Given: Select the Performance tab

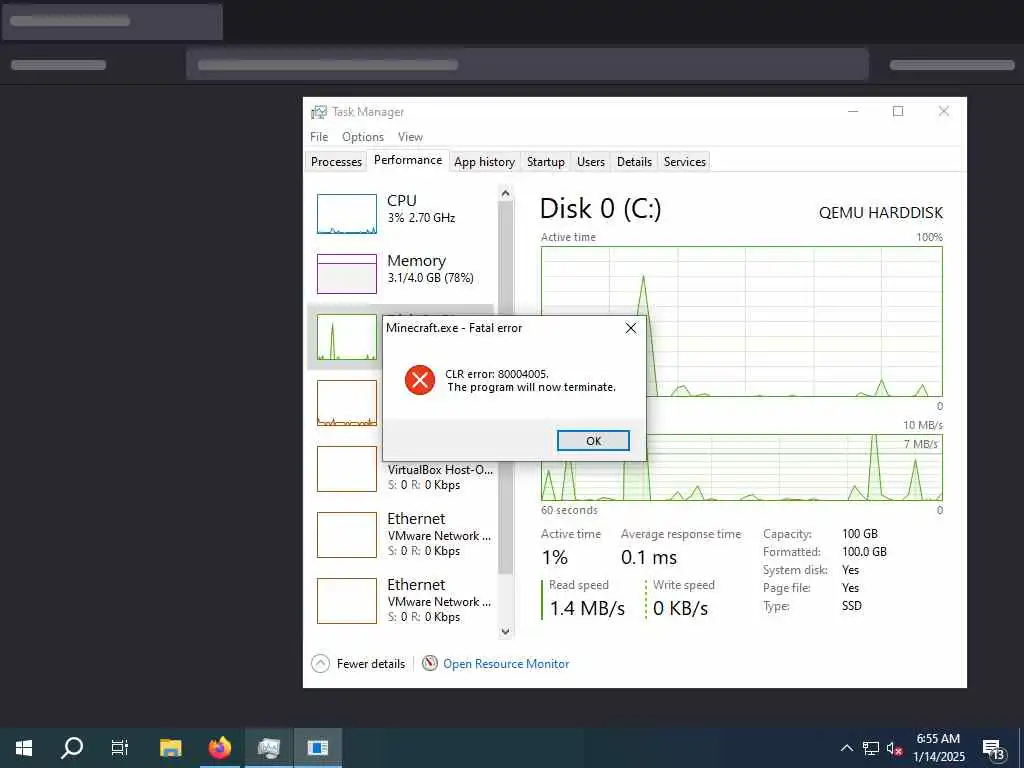Looking at the screenshot, I should pyautogui.click(x=408, y=160).
